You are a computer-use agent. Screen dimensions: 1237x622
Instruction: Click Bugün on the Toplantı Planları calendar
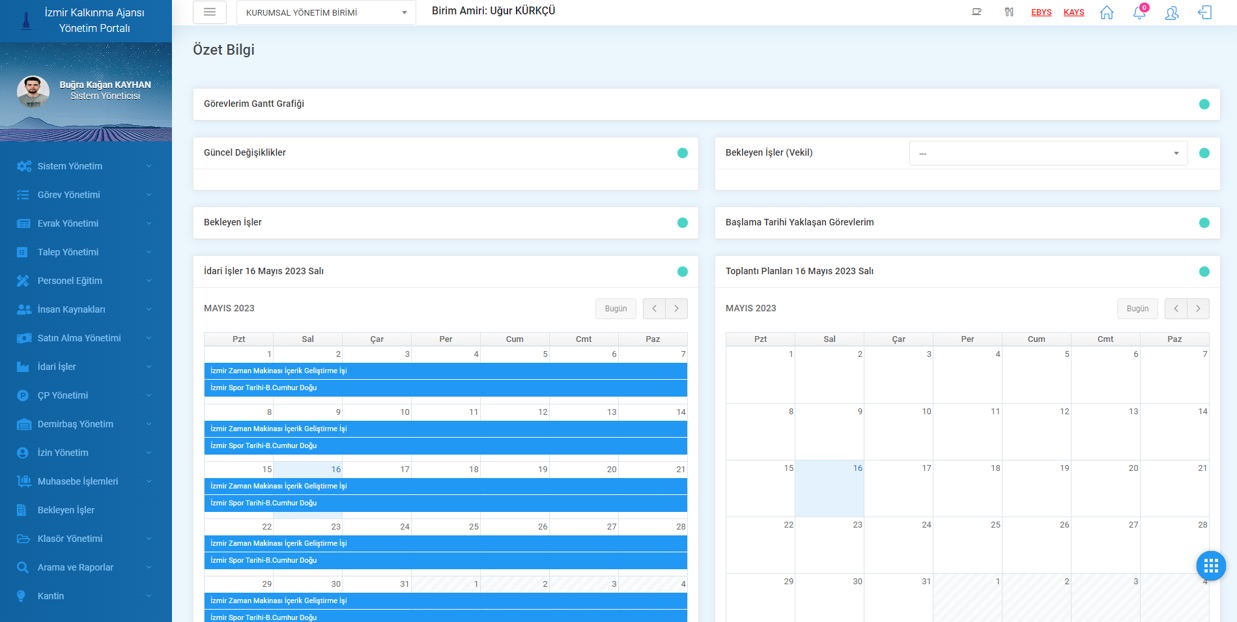[1138, 309]
